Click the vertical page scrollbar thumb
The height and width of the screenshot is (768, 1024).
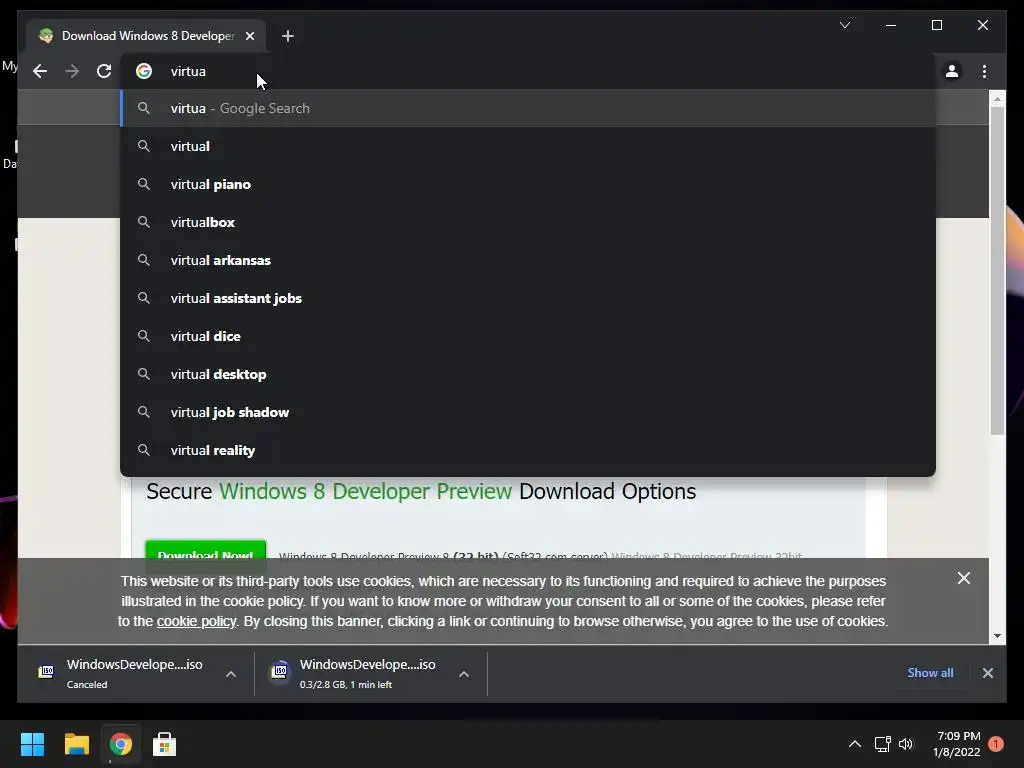pyautogui.click(x=997, y=271)
